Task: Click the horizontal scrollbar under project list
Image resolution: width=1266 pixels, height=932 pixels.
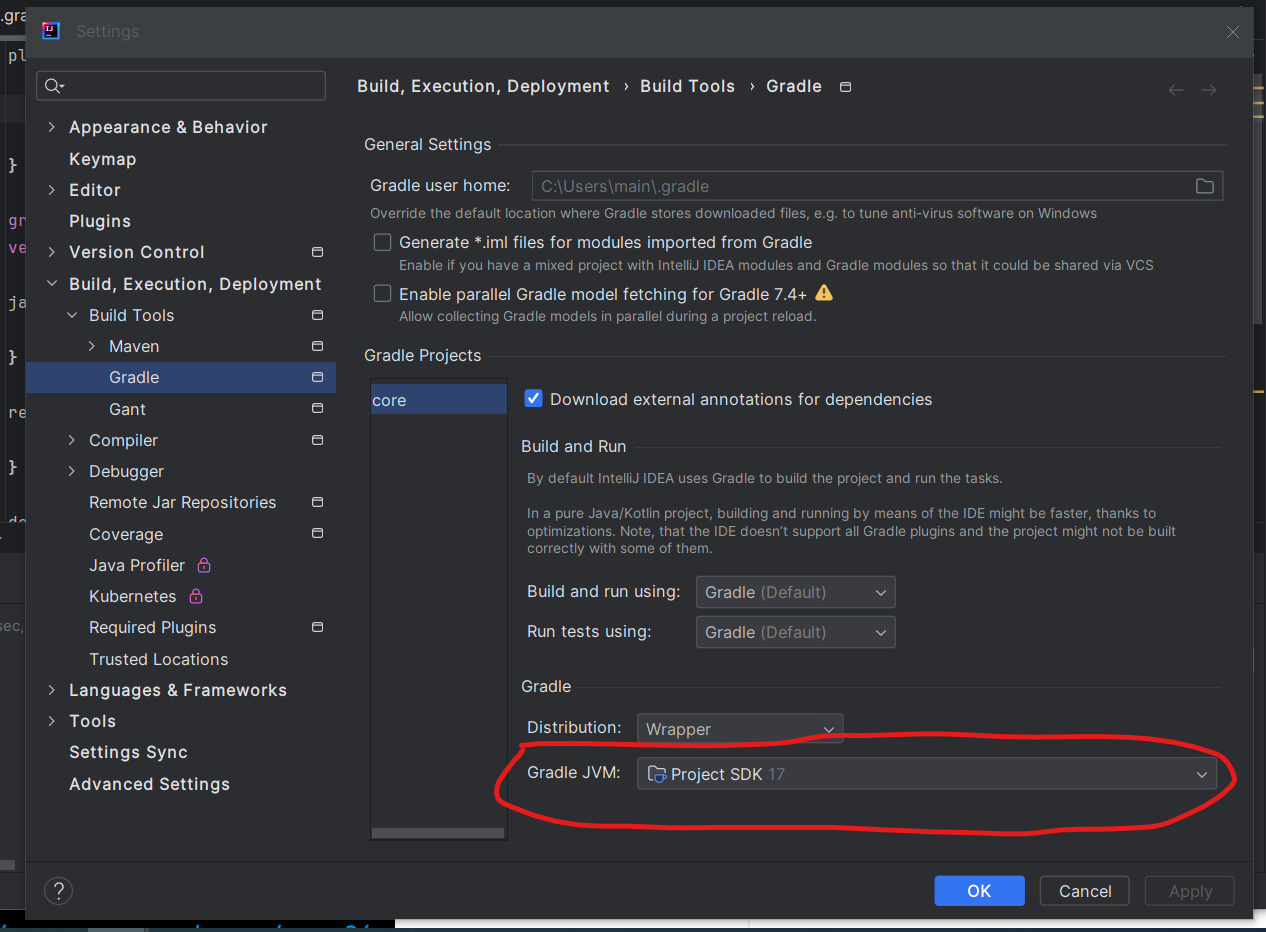Action: pos(438,832)
